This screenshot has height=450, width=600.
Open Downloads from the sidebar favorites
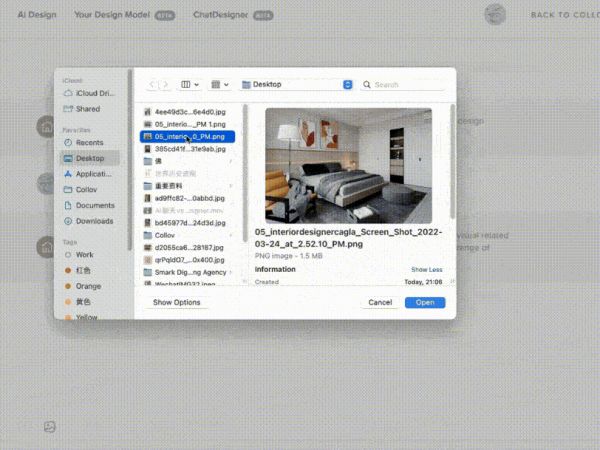click(94, 221)
